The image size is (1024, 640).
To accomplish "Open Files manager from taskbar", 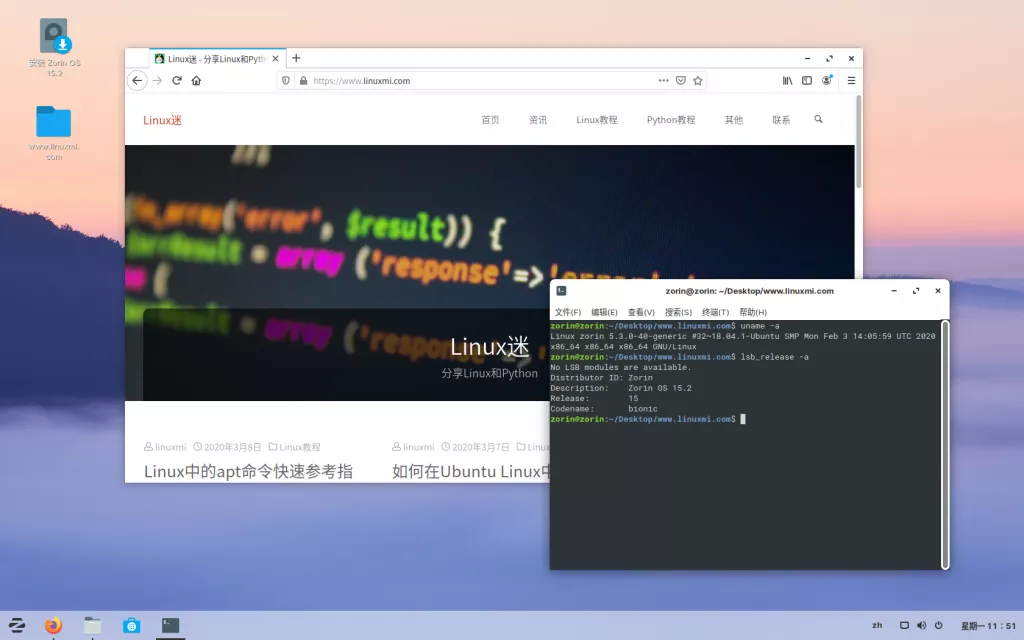I will [x=92, y=625].
